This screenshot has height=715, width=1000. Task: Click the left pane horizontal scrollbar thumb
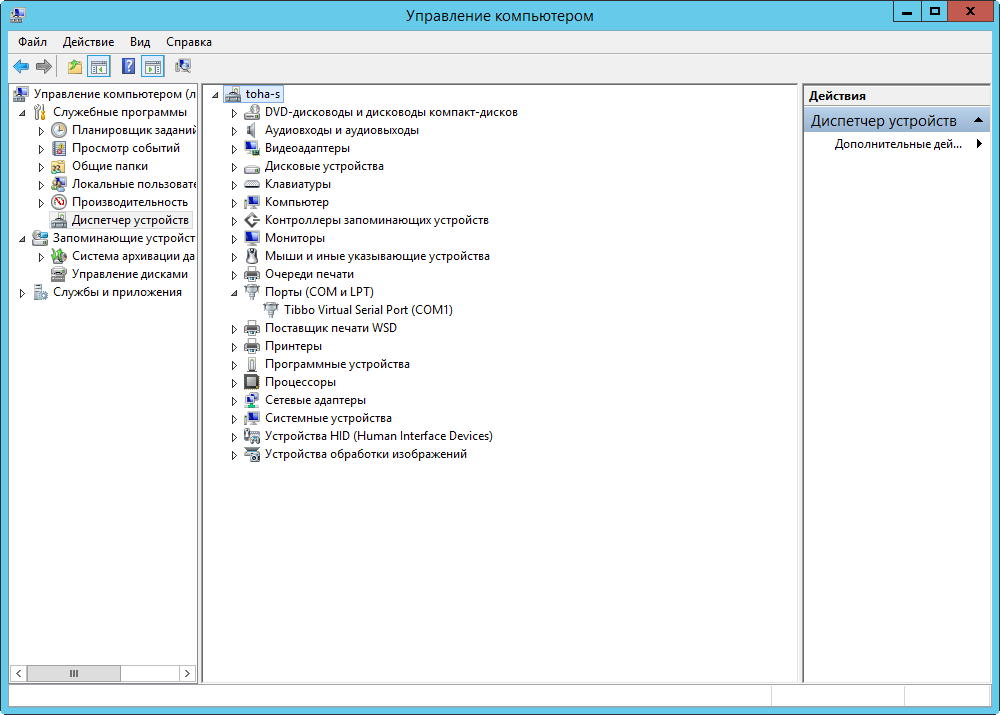[x=73, y=674]
